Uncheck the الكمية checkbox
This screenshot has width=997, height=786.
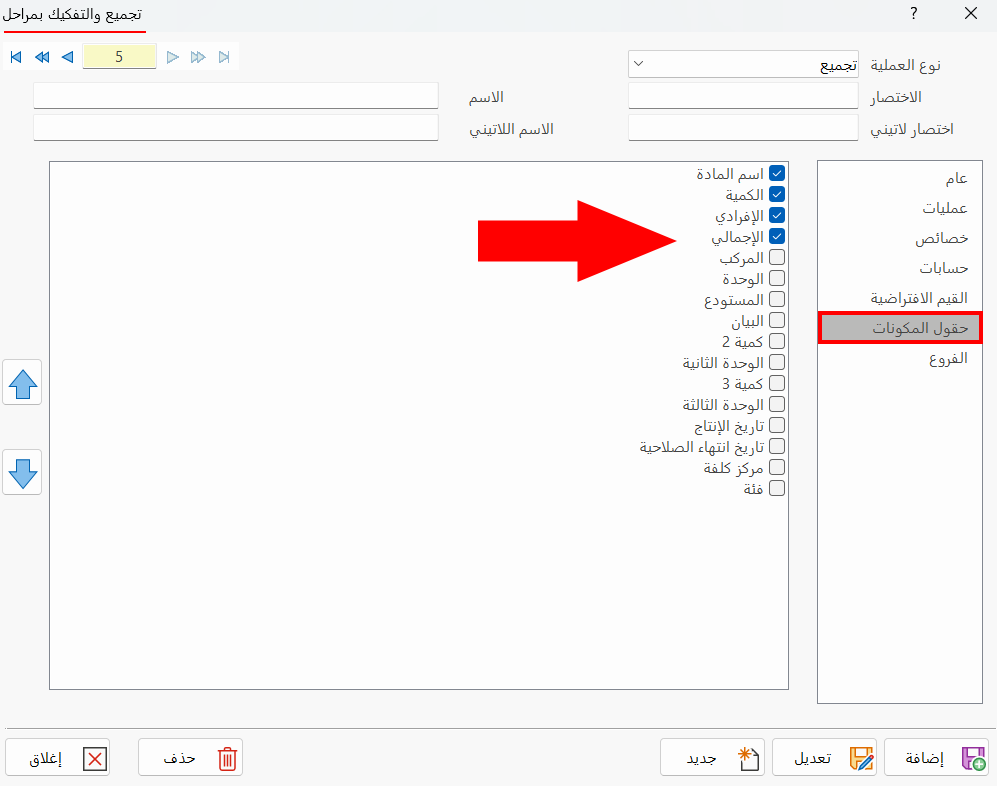(x=776, y=194)
